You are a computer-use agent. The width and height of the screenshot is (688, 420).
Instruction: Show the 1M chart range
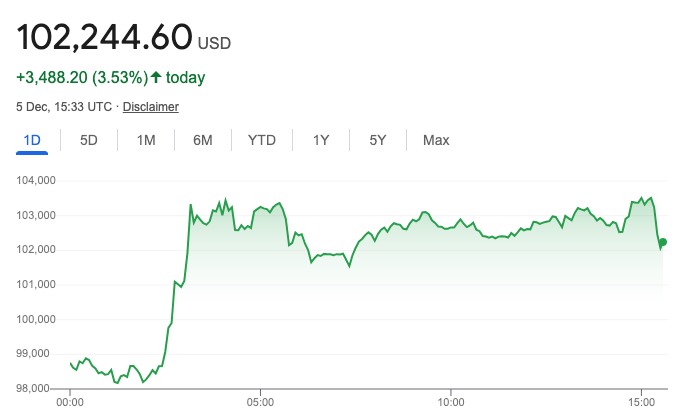[146, 140]
